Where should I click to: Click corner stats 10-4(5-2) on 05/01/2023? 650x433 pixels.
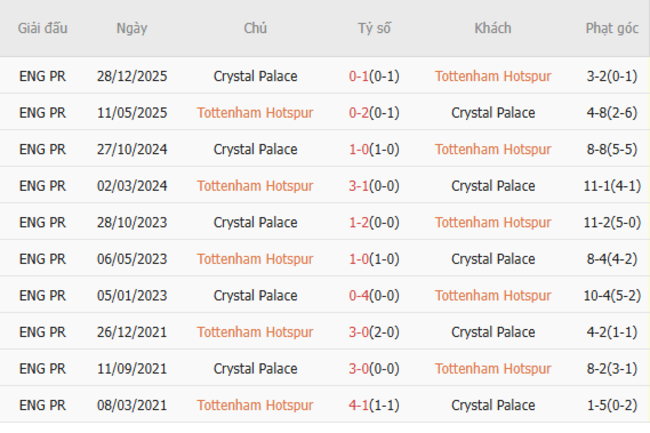coord(612,295)
